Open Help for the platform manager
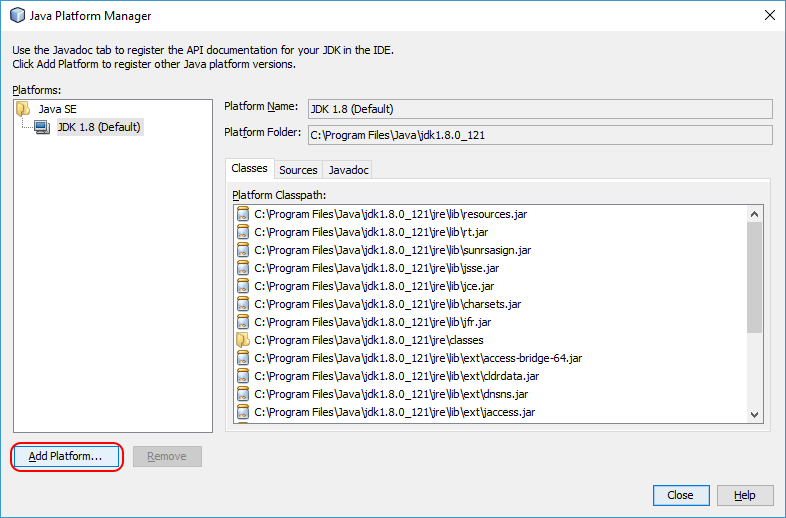Screen dimensions: 786x518 744,495
